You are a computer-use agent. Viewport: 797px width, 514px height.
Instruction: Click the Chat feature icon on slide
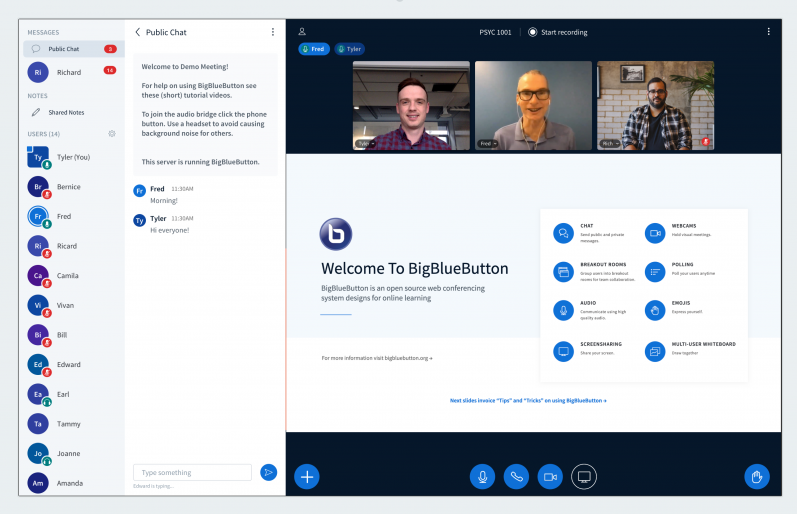(563, 233)
